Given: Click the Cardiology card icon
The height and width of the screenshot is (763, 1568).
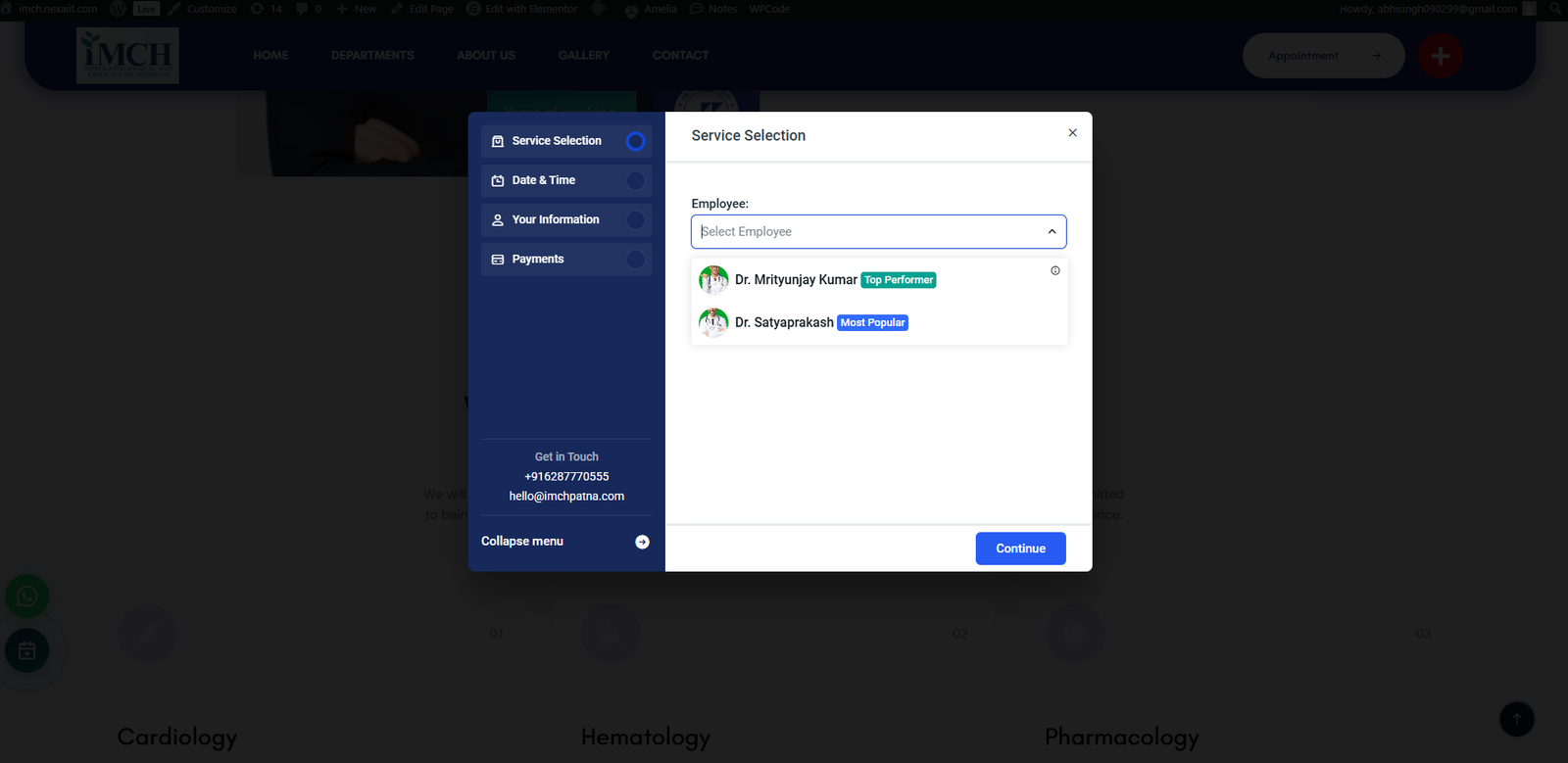Looking at the screenshot, I should click(148, 635).
